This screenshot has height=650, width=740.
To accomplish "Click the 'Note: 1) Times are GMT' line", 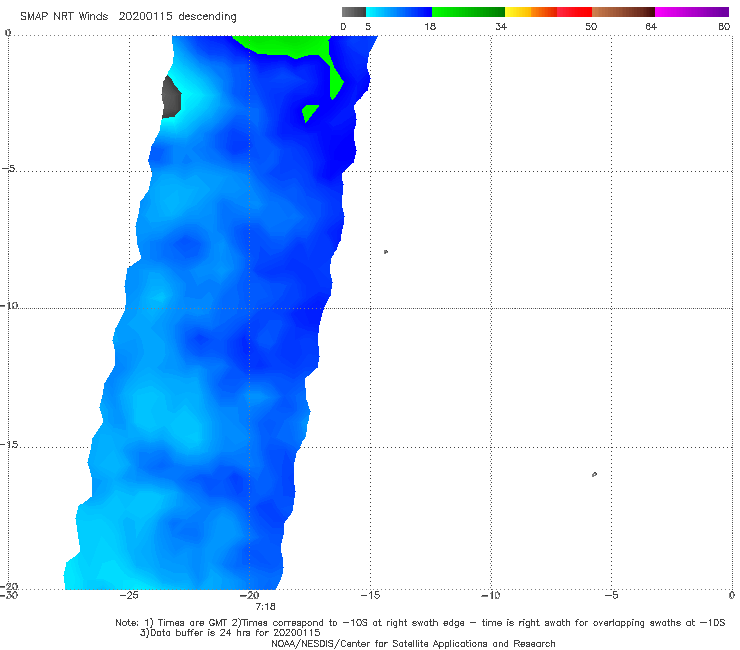I will click(x=420, y=623).
